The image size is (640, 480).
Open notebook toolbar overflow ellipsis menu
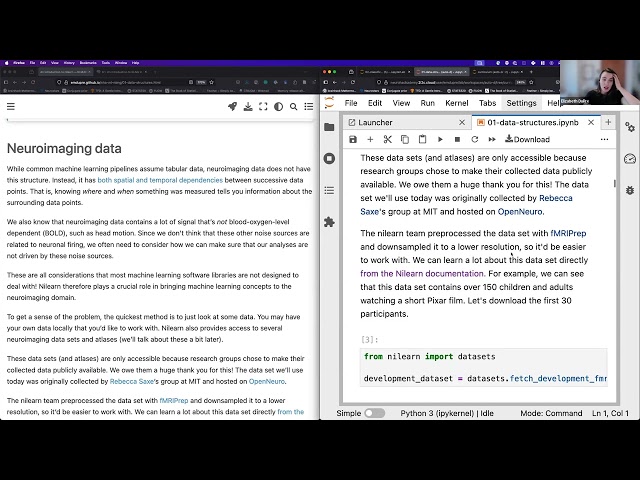coord(604,140)
